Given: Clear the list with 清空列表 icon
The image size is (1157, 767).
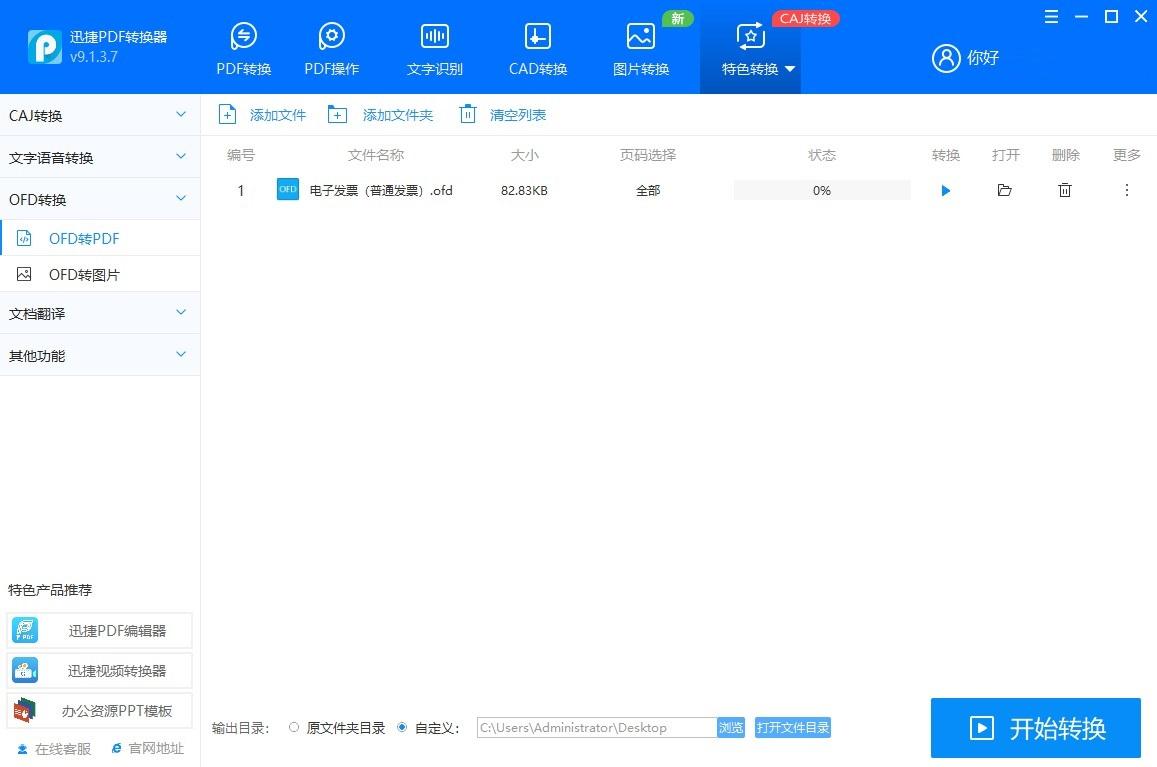Looking at the screenshot, I should [x=467, y=114].
